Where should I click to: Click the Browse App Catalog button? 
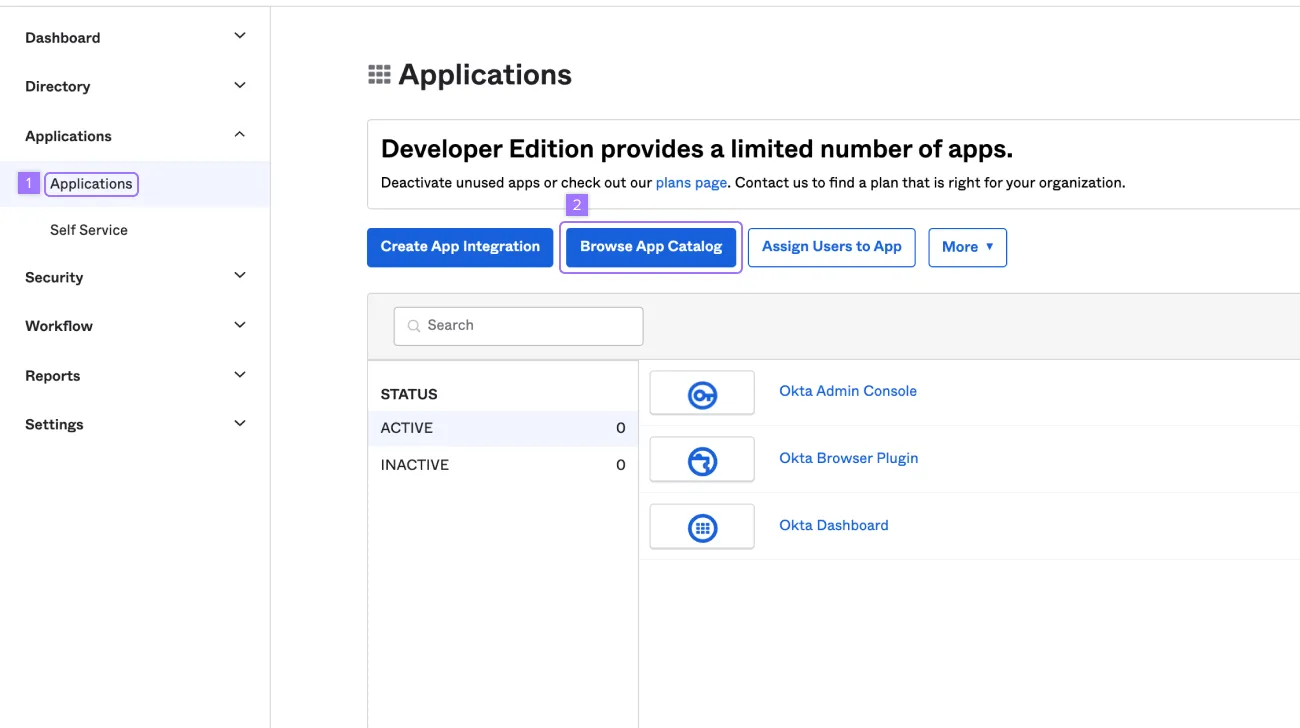(x=650, y=246)
